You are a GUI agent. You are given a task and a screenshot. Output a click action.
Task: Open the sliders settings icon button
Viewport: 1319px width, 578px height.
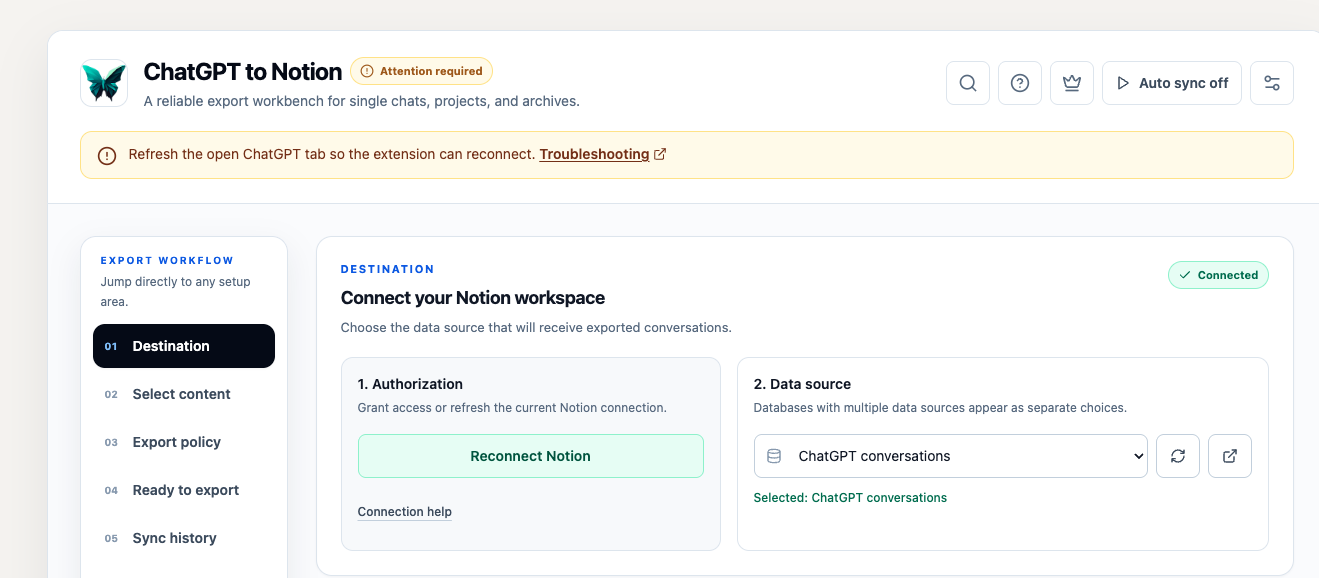1272,83
